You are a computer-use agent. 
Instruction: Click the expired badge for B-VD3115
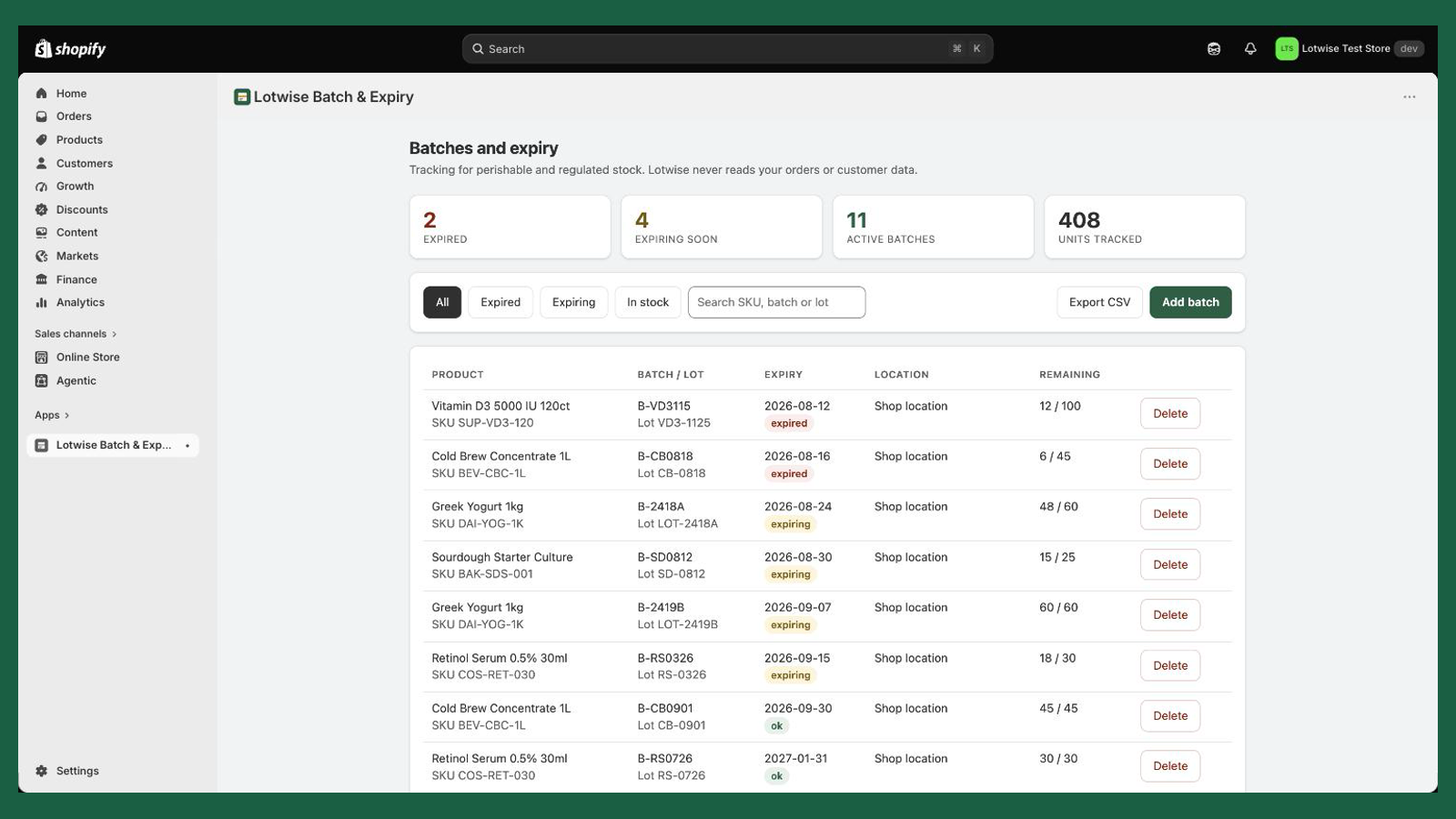pos(789,424)
